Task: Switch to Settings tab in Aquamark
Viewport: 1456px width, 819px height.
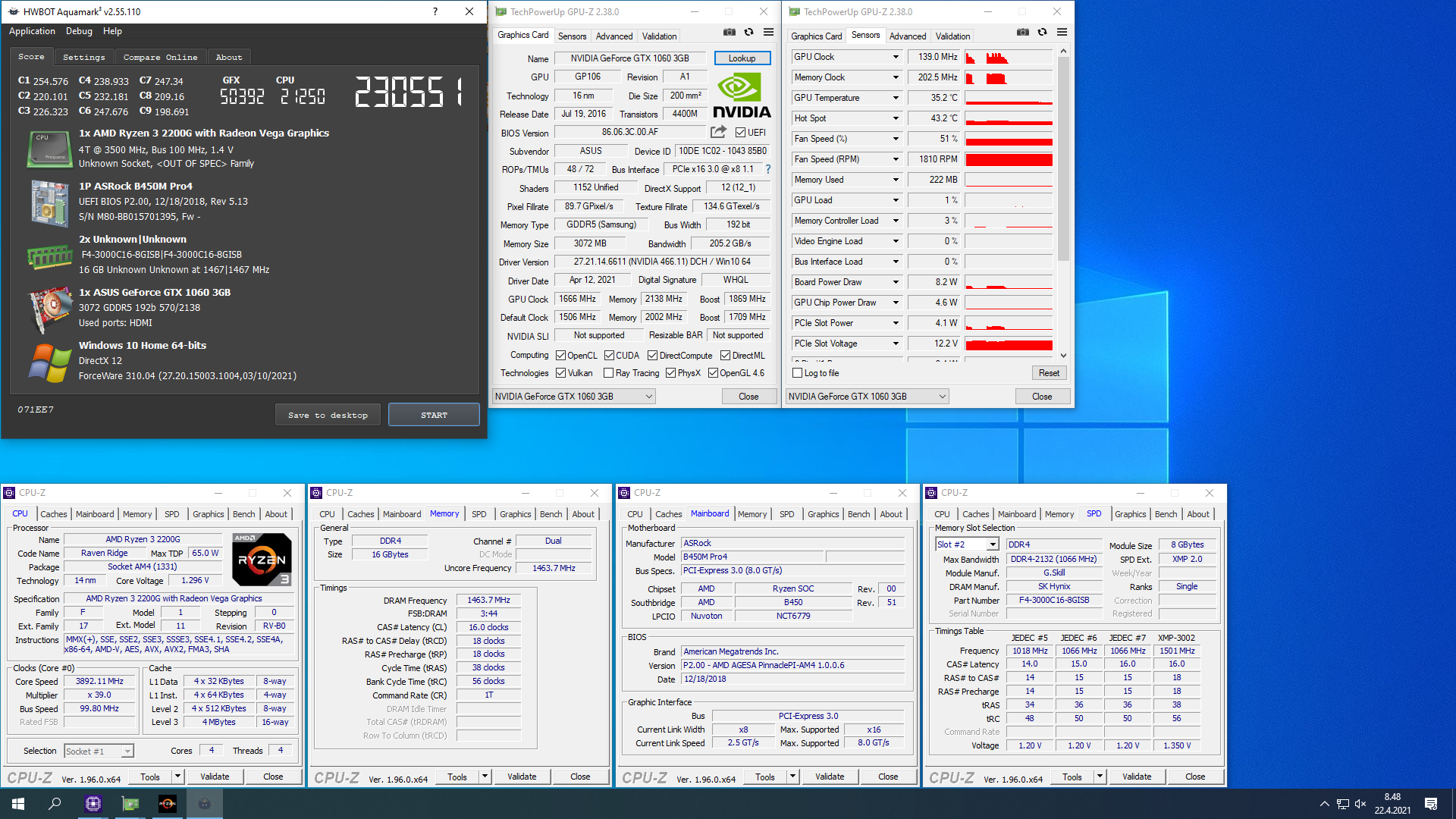Action: point(84,58)
